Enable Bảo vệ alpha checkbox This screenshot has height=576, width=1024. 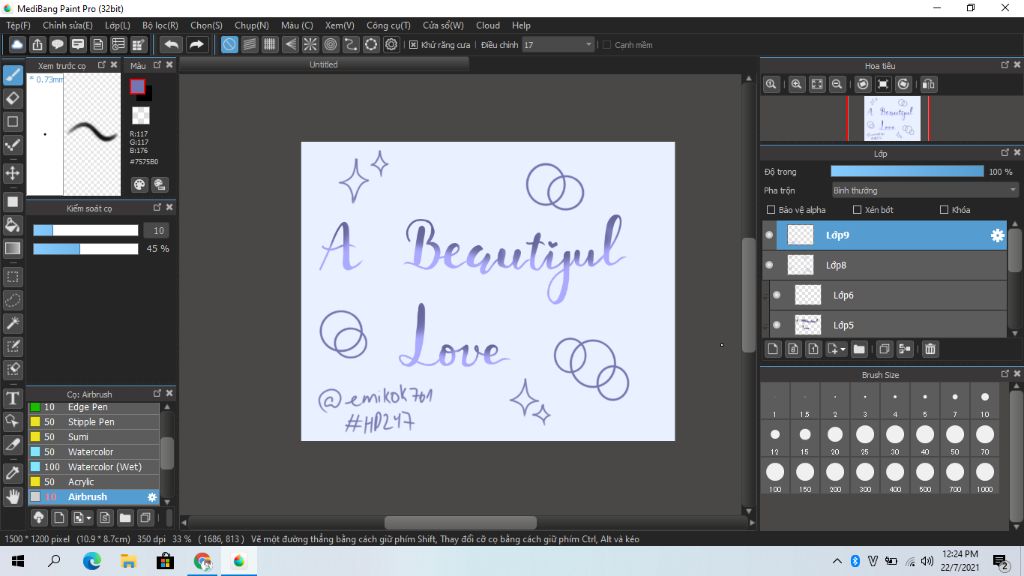pyautogui.click(x=771, y=210)
